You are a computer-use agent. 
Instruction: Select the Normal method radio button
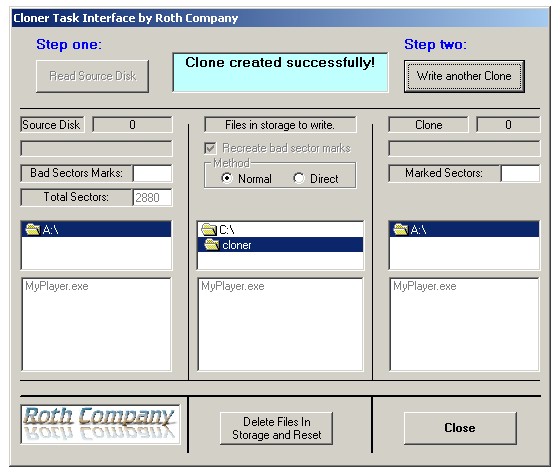pyautogui.click(x=227, y=178)
